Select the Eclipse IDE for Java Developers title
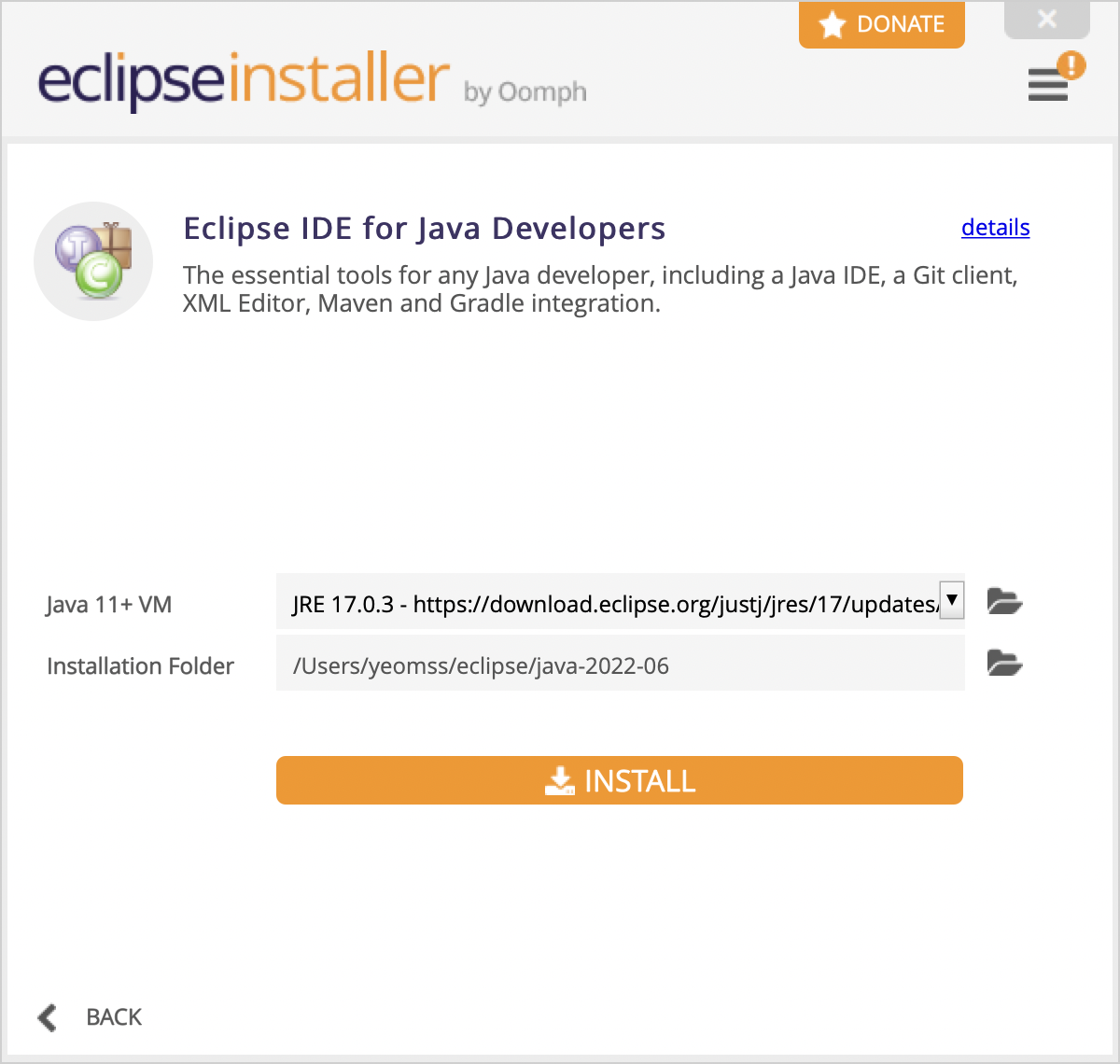Screen dimensions: 1120x1064 [425, 229]
